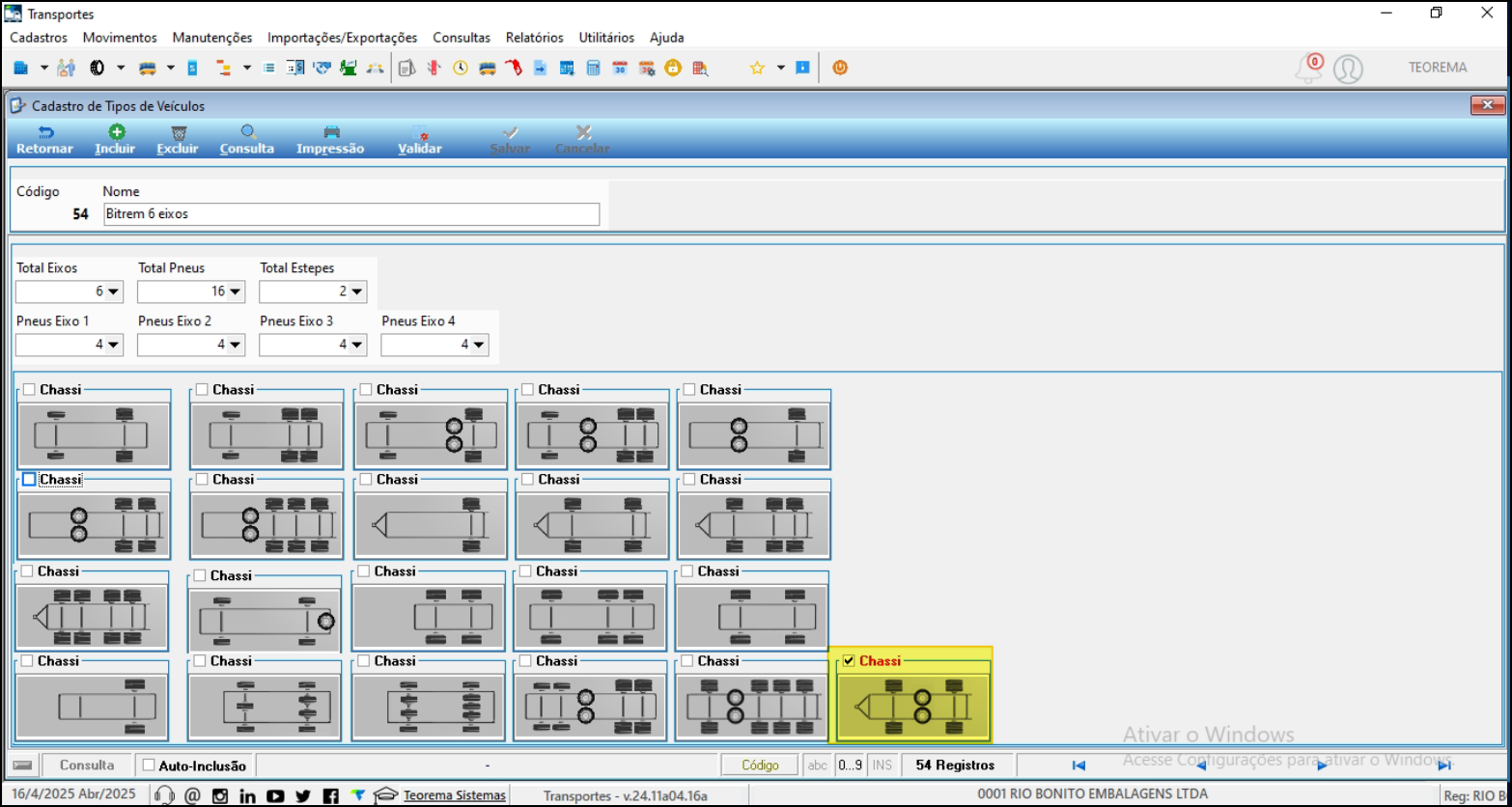The height and width of the screenshot is (807, 1512).
Task: Click the user avatar icon beside TEOREMA
Action: click(x=1348, y=69)
